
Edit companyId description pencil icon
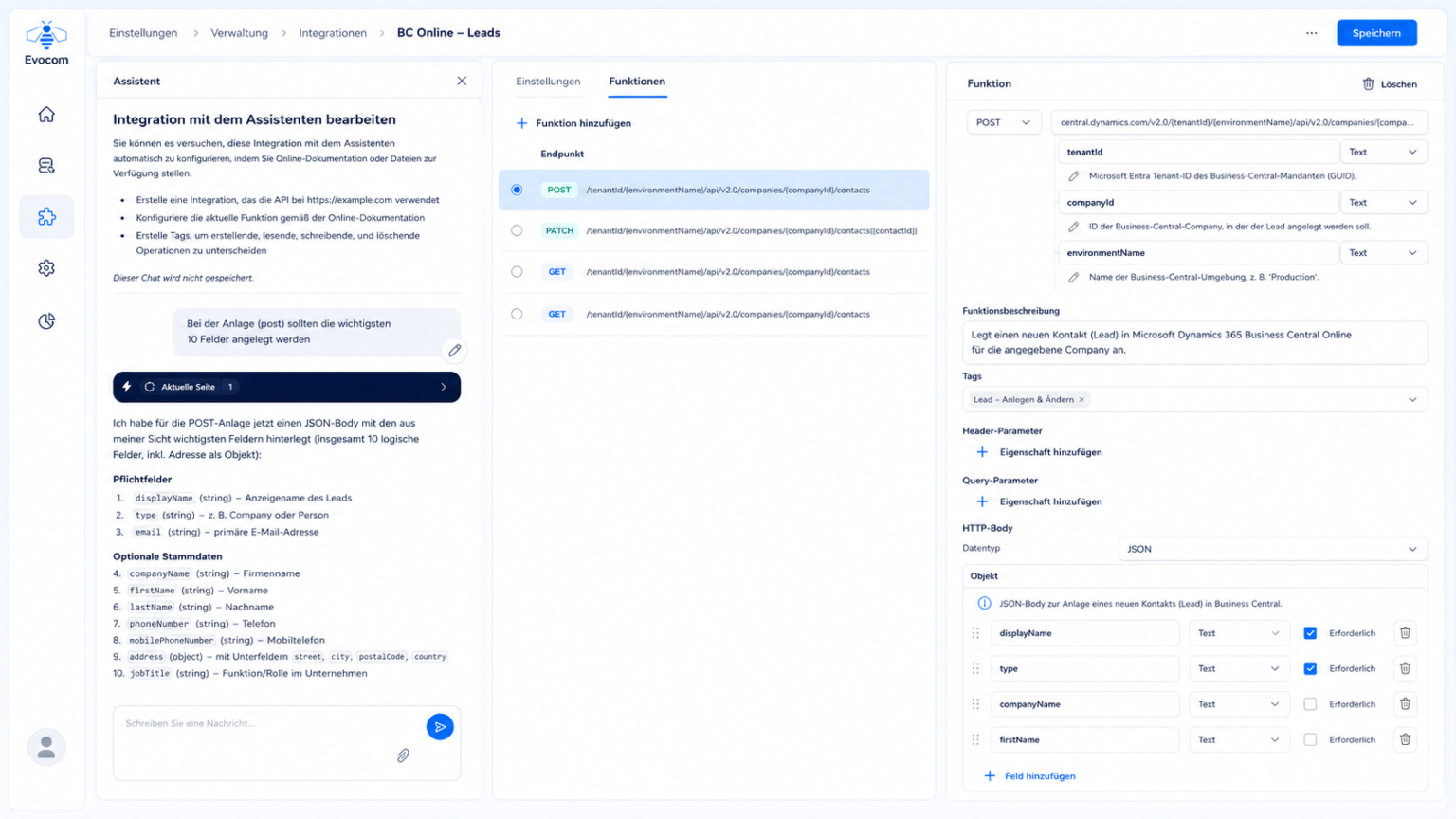pyautogui.click(x=1074, y=227)
